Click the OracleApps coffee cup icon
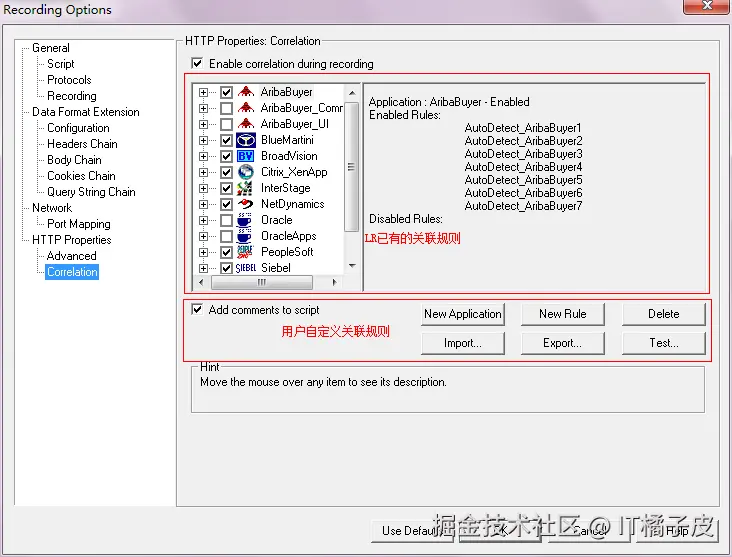The width and height of the screenshot is (732, 557). [244, 236]
